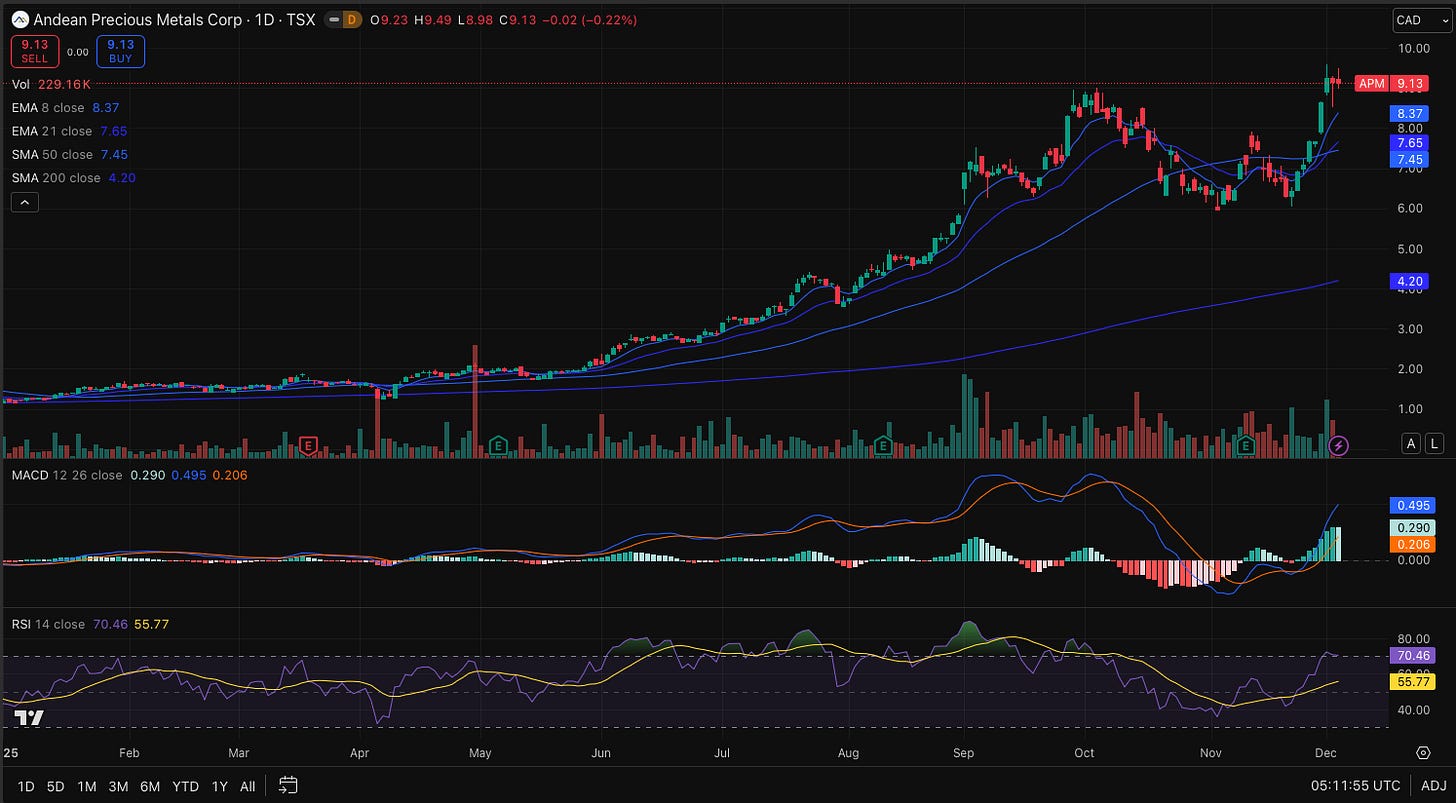
Task: Click the purple lightning bolt event icon
Action: coord(1340,445)
